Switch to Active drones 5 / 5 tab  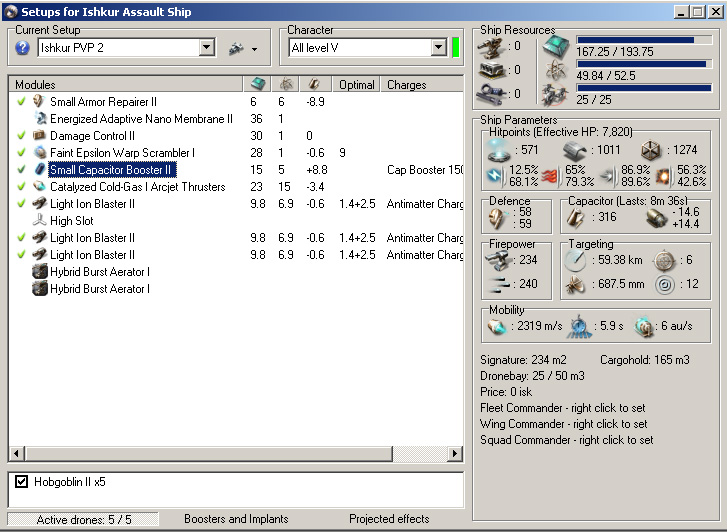[83, 519]
